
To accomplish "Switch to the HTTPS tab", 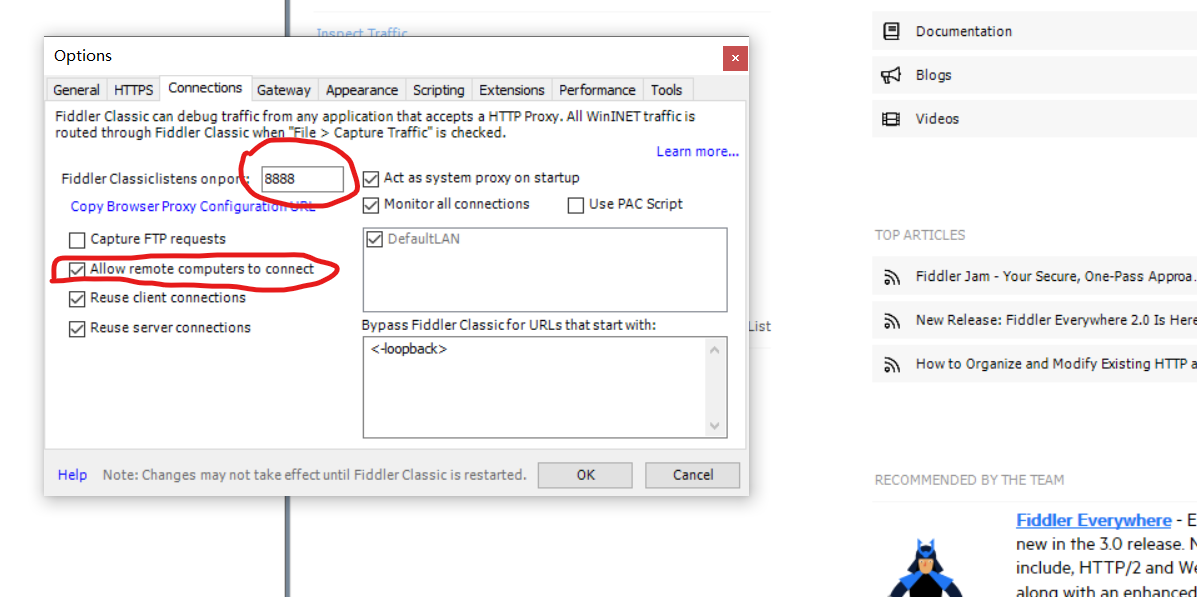I will 134,90.
